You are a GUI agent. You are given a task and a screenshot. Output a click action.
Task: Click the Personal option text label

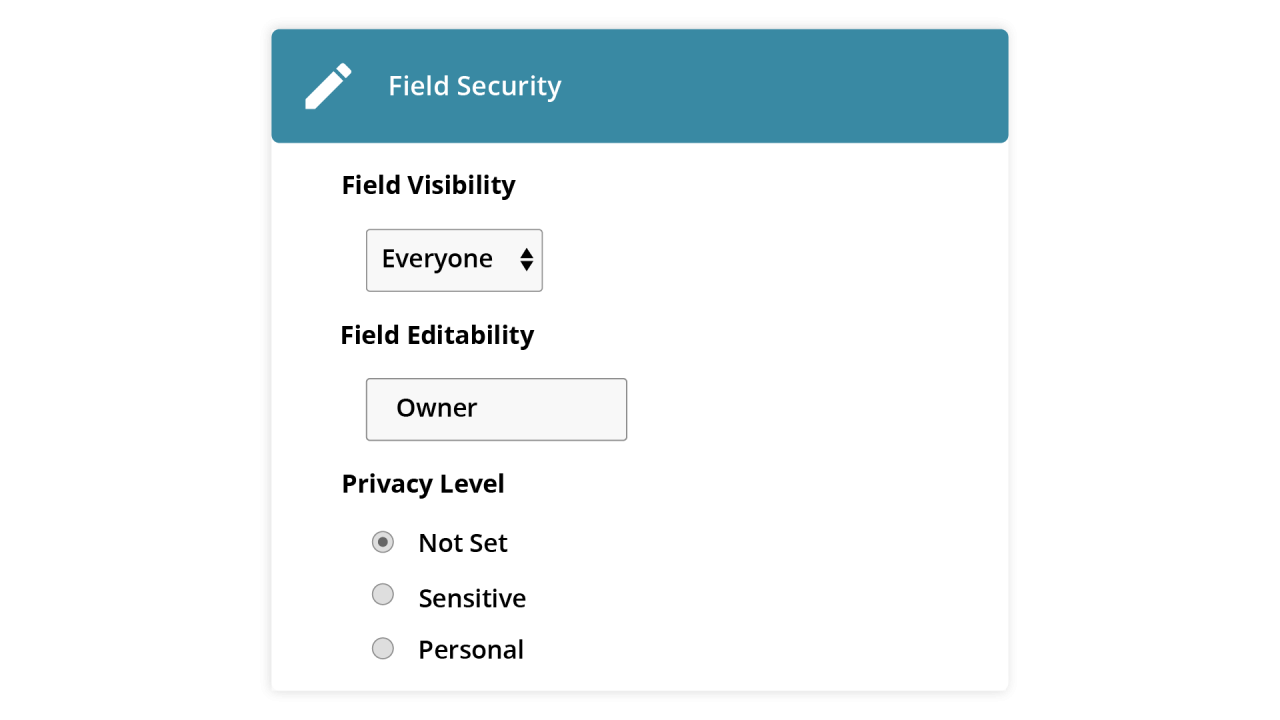[x=471, y=649]
